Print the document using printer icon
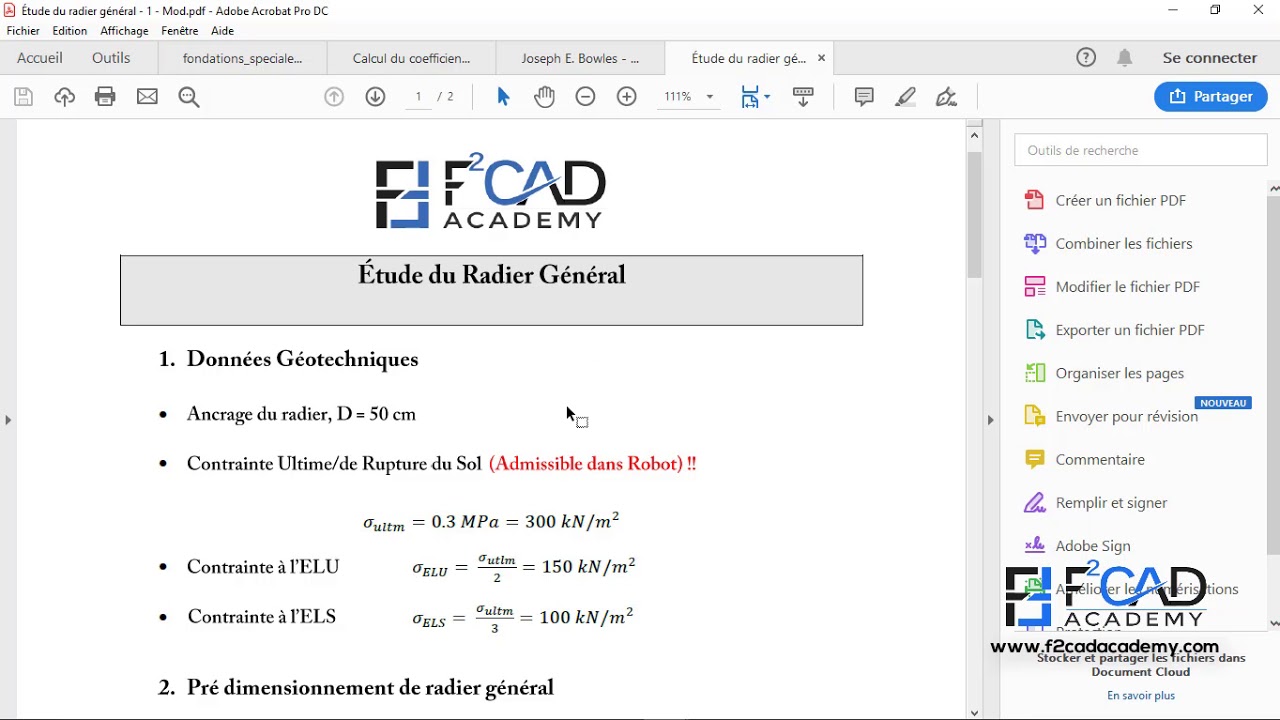The width and height of the screenshot is (1280, 720). point(105,97)
